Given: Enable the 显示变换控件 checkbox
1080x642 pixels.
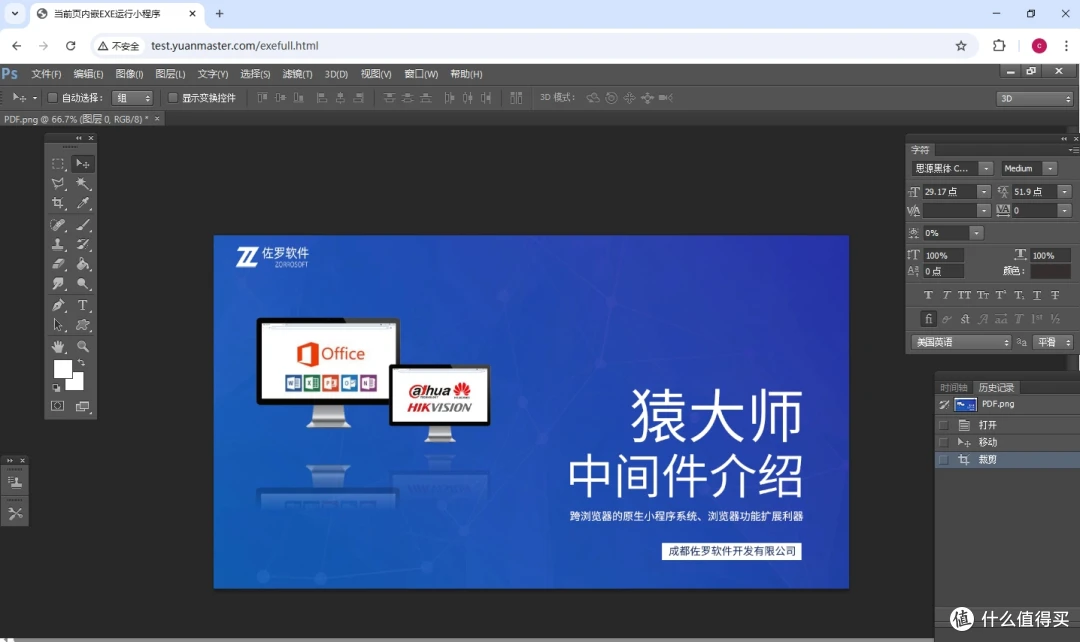Looking at the screenshot, I should [x=173, y=98].
